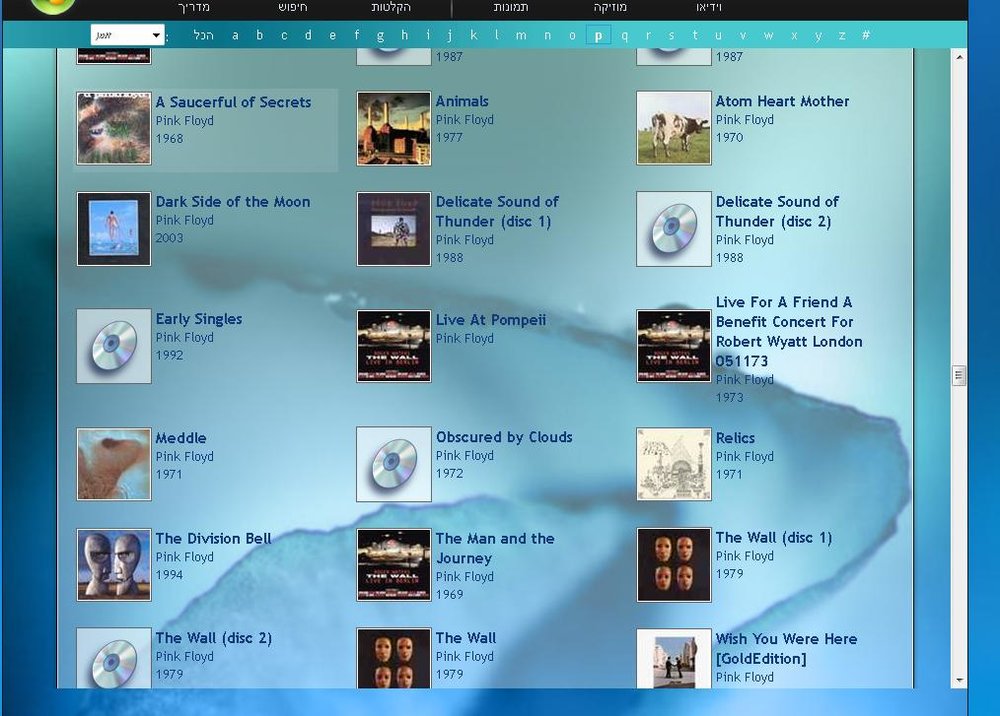Open the sort dropdown in the letter bar

(x=128, y=35)
